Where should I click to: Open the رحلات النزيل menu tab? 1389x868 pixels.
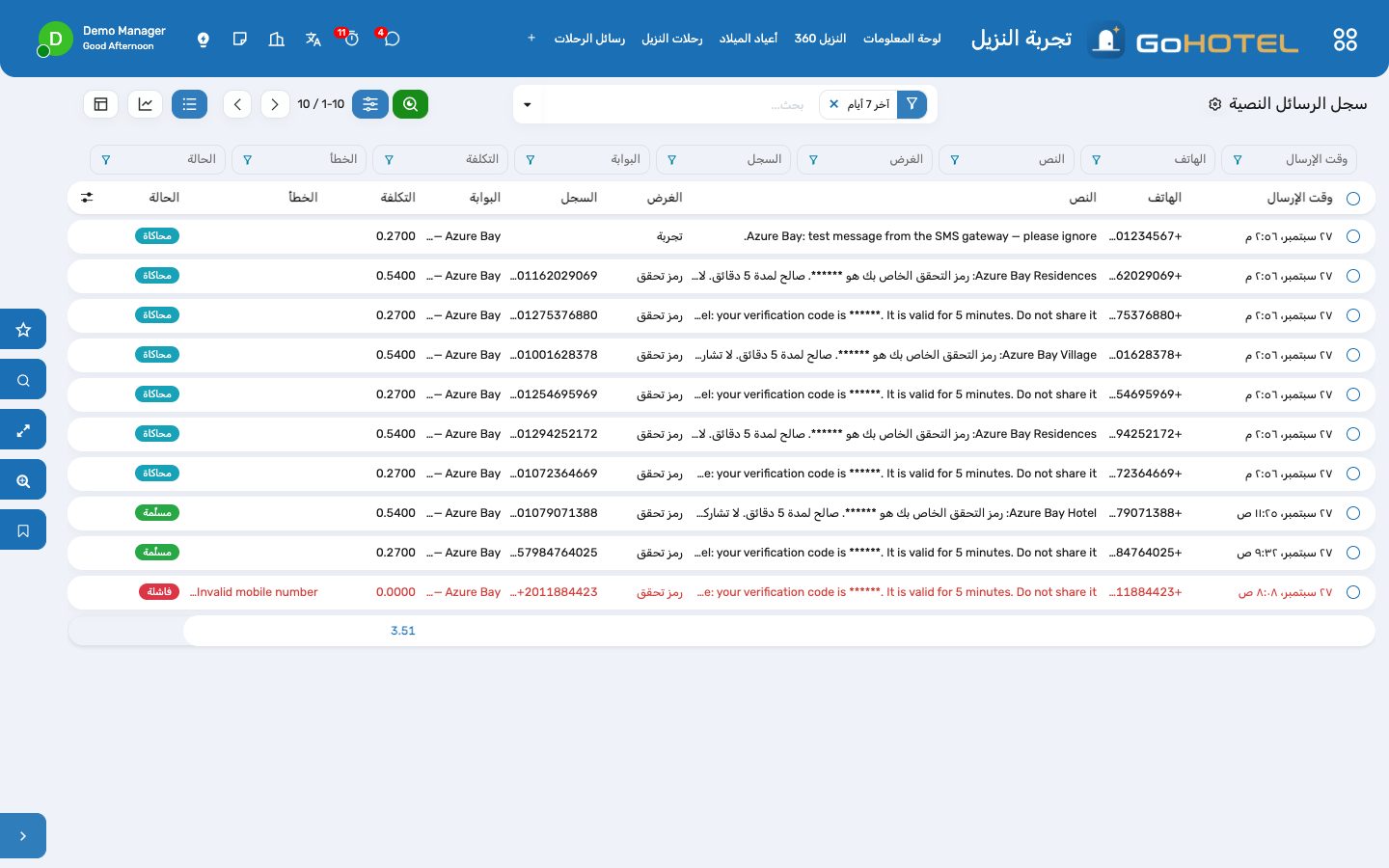click(x=672, y=39)
